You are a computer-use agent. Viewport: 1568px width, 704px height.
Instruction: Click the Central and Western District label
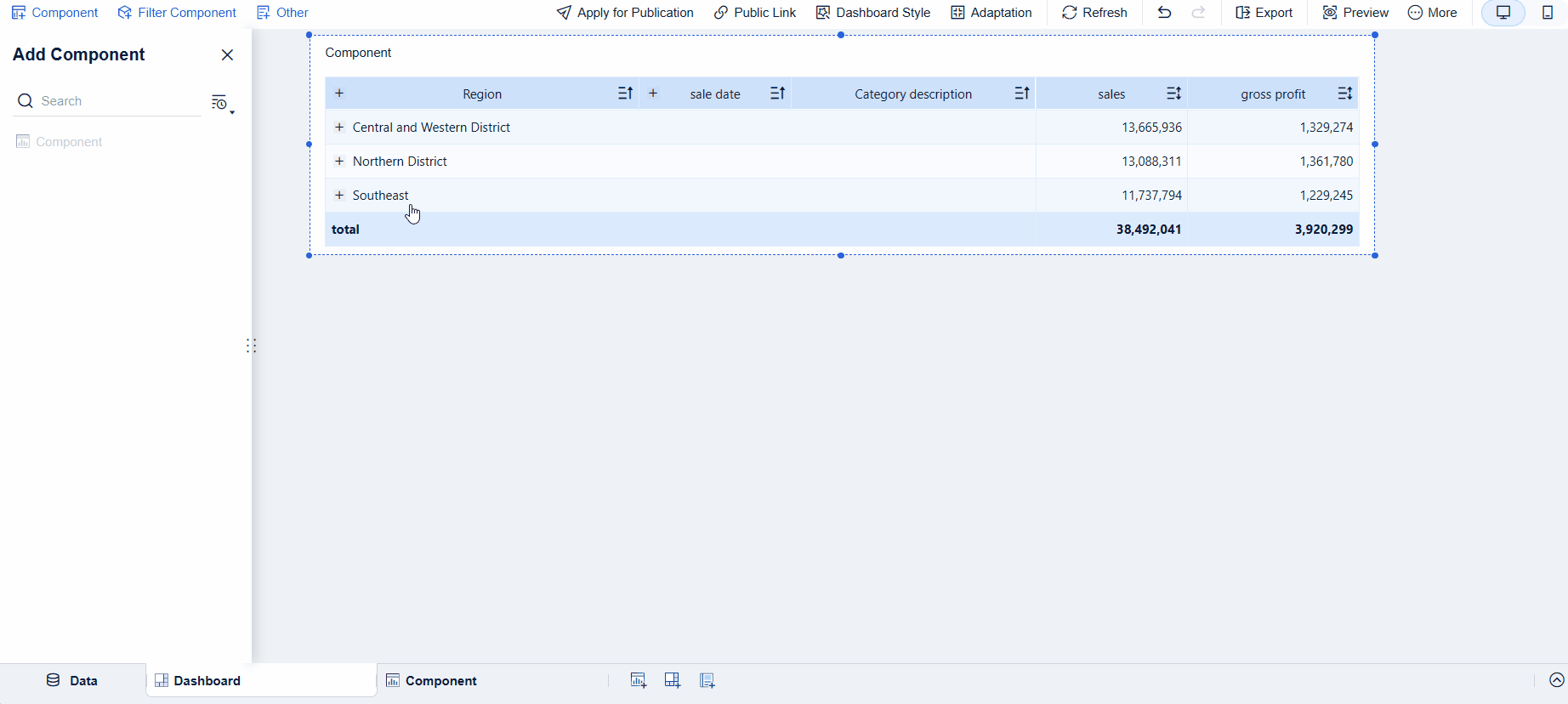(431, 128)
